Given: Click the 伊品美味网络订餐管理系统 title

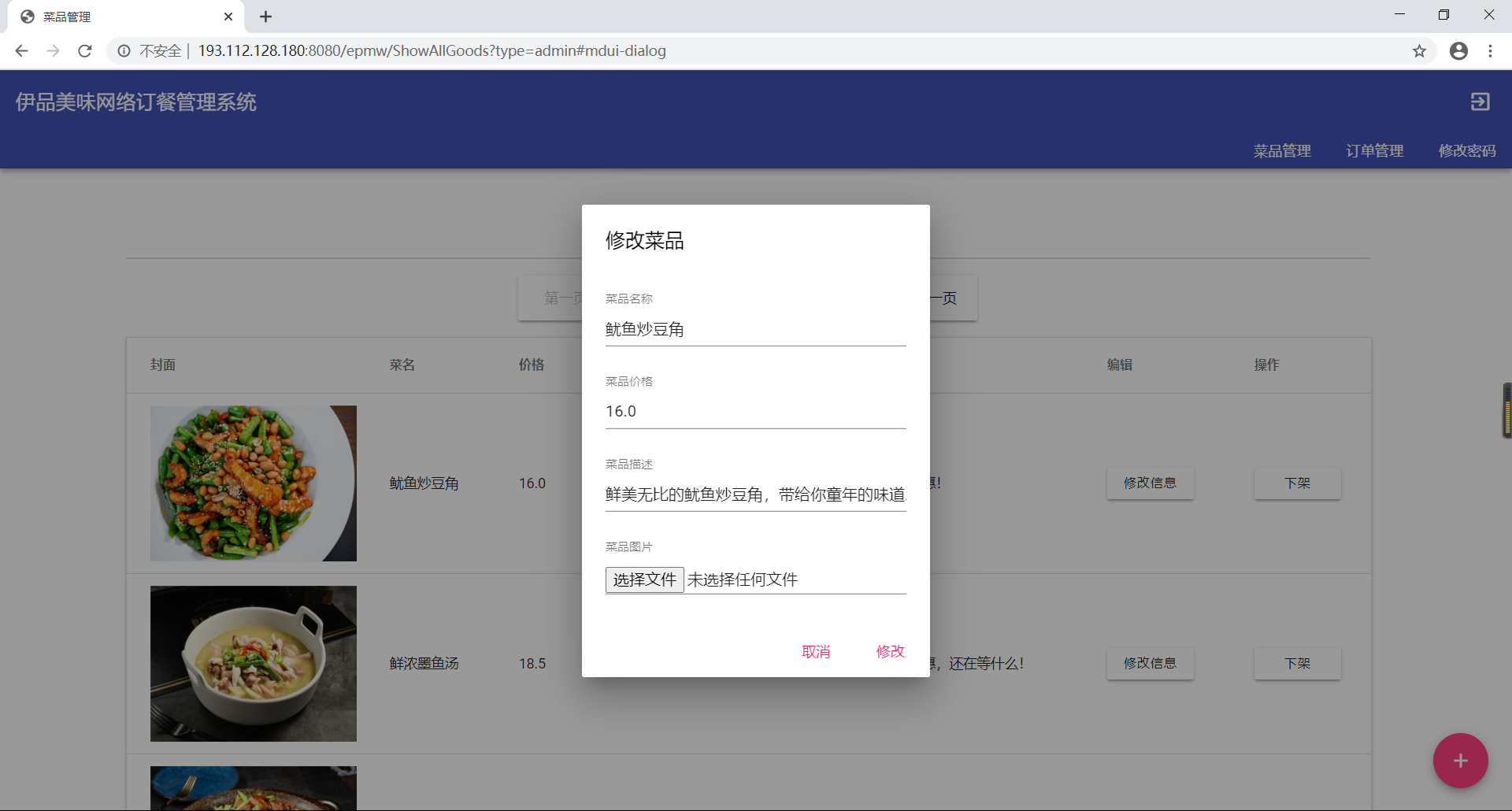Looking at the screenshot, I should (x=135, y=102).
